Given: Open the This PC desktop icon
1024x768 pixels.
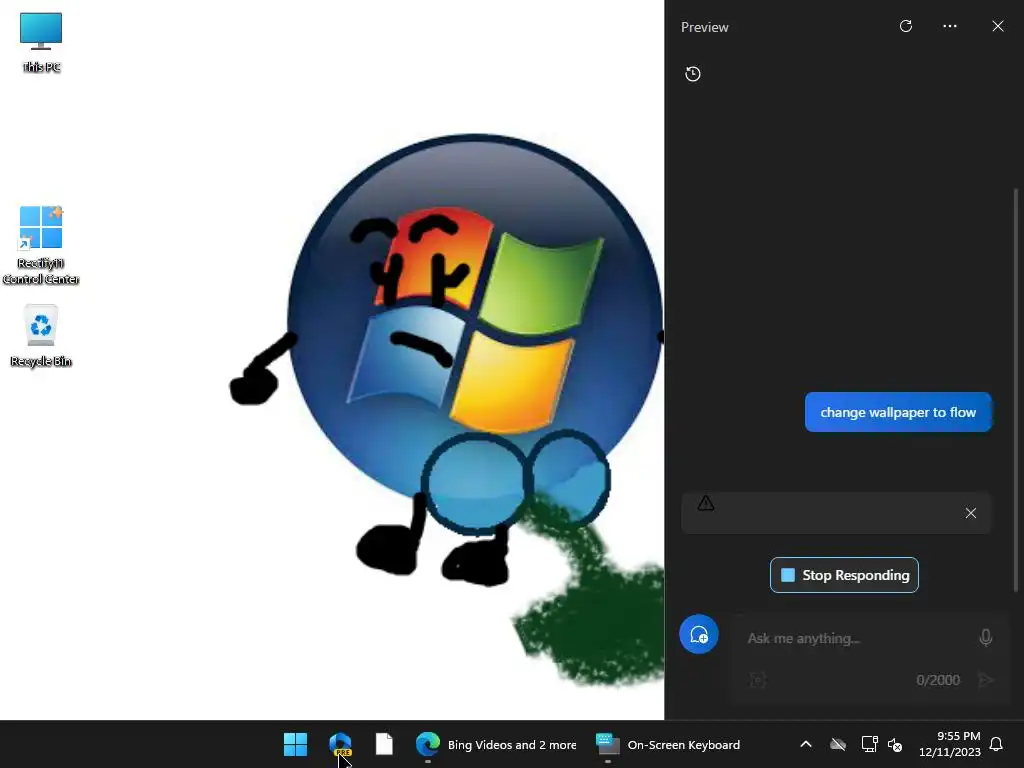Looking at the screenshot, I should pyautogui.click(x=41, y=42).
